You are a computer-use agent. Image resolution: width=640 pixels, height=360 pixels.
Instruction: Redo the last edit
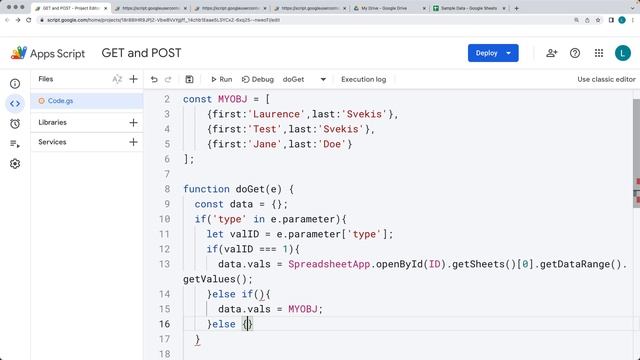point(168,80)
